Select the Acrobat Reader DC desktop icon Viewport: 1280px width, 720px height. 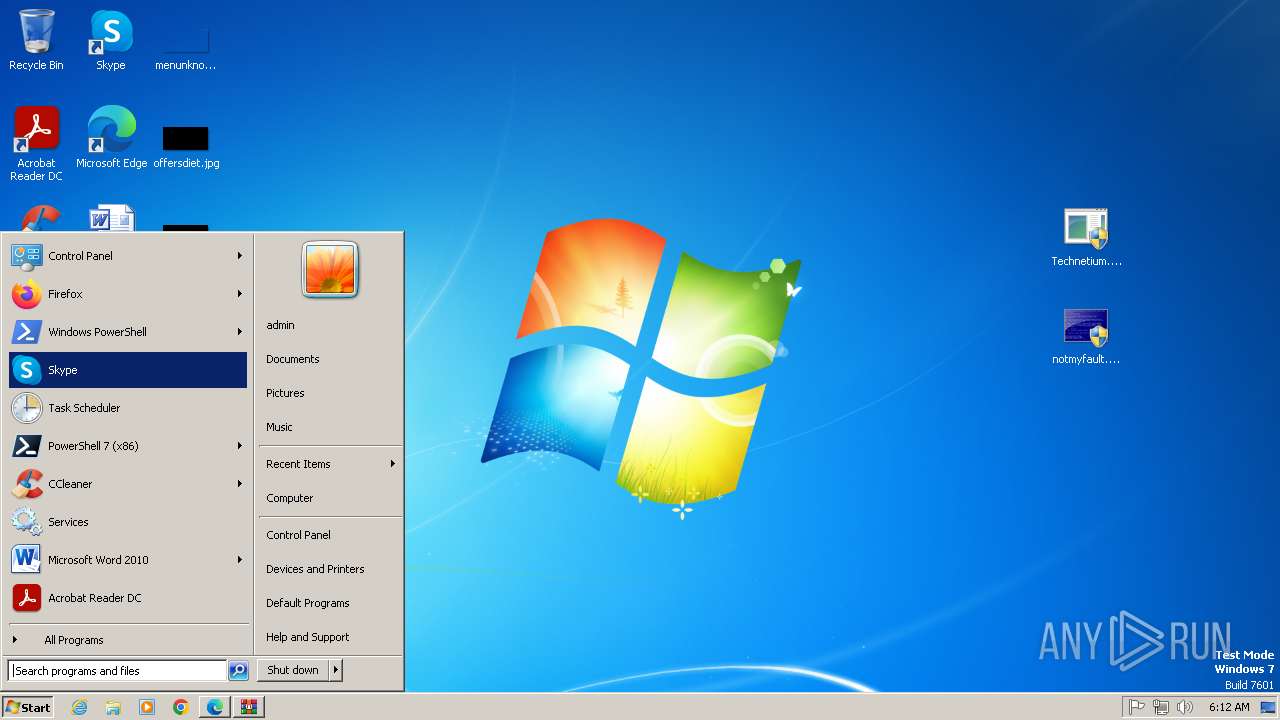tap(36, 143)
